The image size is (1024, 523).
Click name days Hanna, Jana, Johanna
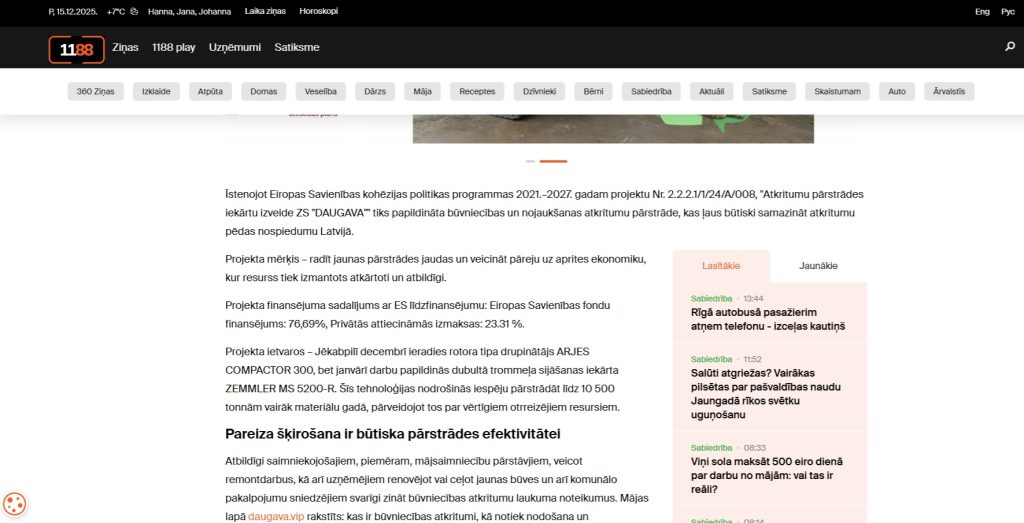(189, 12)
